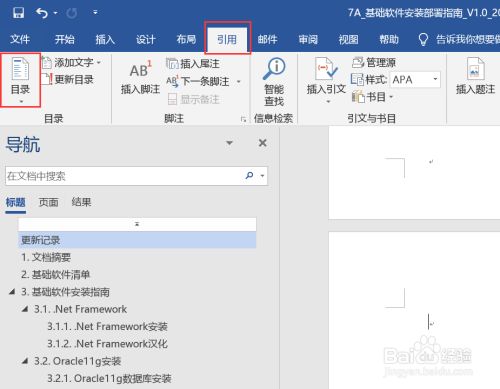The width and height of the screenshot is (500, 389).
Task: Go to heading 3.2.1. Oracle11g数据库安装
Action: click(109, 378)
